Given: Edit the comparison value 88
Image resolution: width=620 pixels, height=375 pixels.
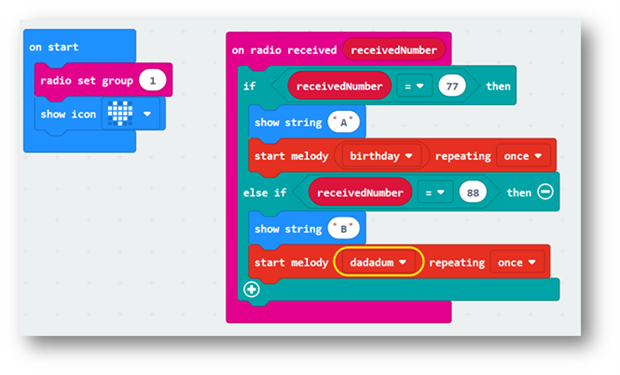Looking at the screenshot, I should (x=473, y=193).
